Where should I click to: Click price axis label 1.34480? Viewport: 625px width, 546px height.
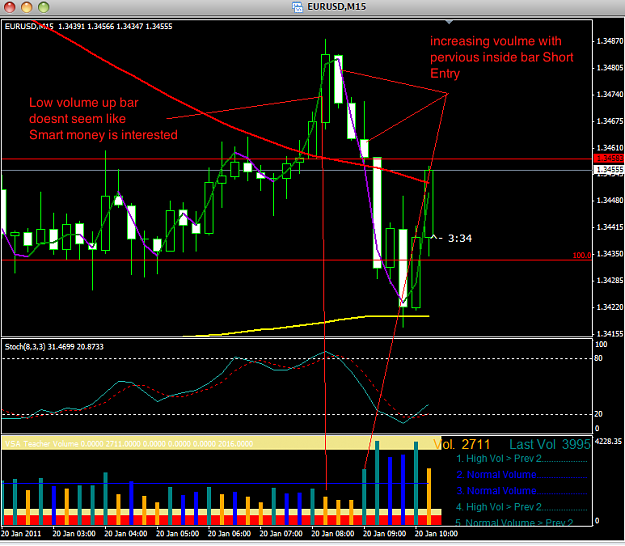[x=609, y=200]
